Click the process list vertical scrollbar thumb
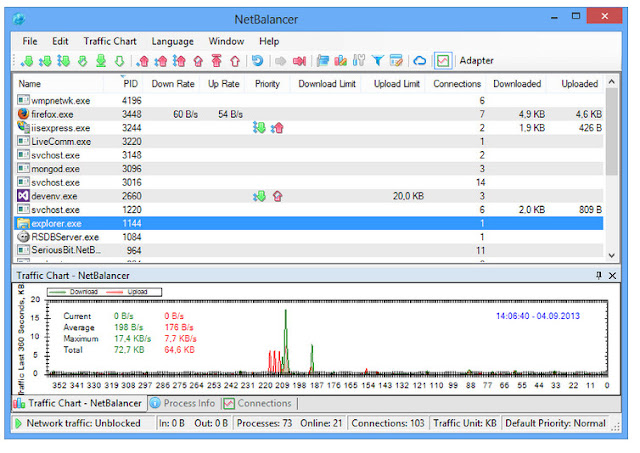The width and height of the screenshot is (640, 453). pos(611,131)
